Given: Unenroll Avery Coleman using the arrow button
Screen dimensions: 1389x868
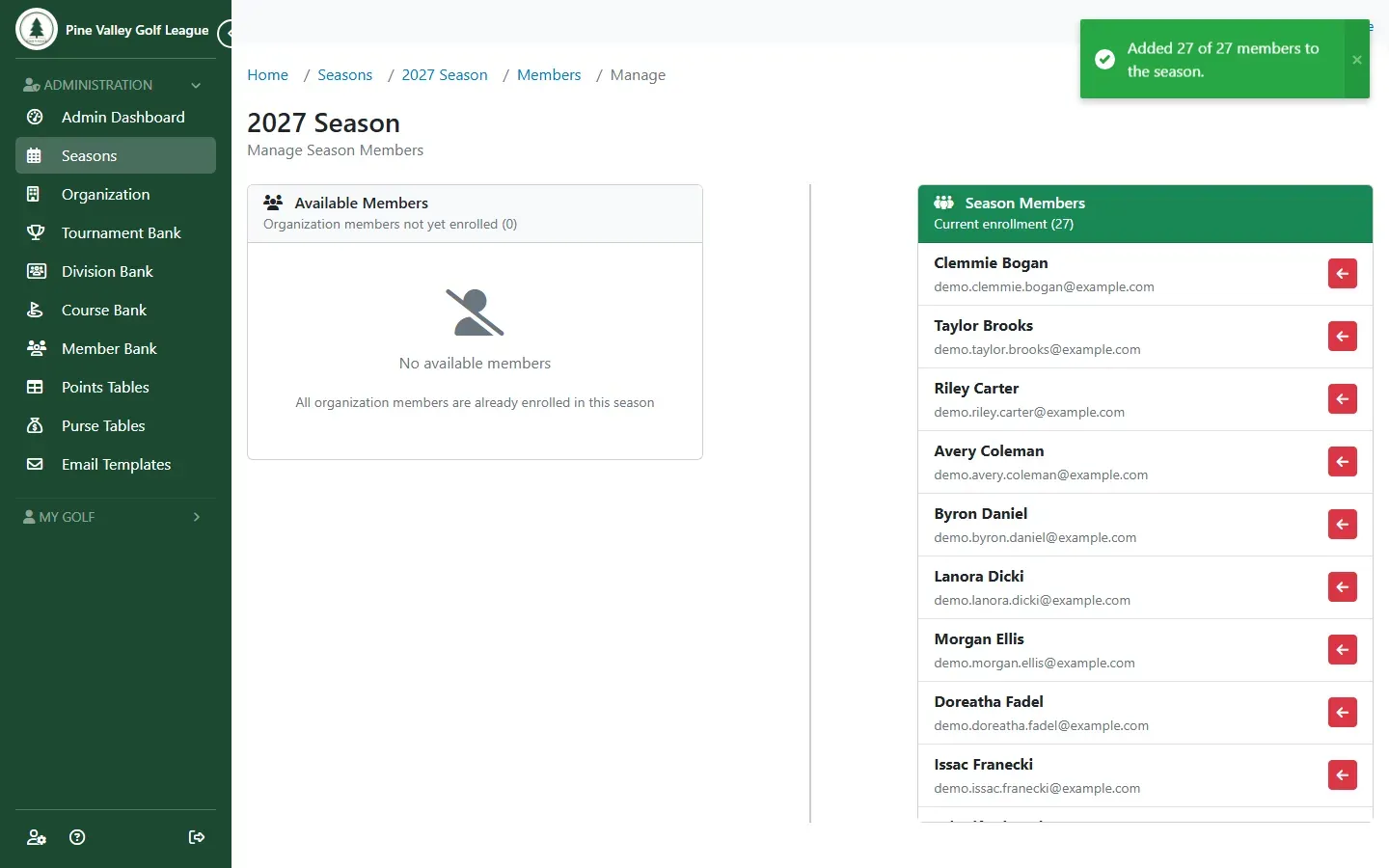Looking at the screenshot, I should [x=1342, y=462].
